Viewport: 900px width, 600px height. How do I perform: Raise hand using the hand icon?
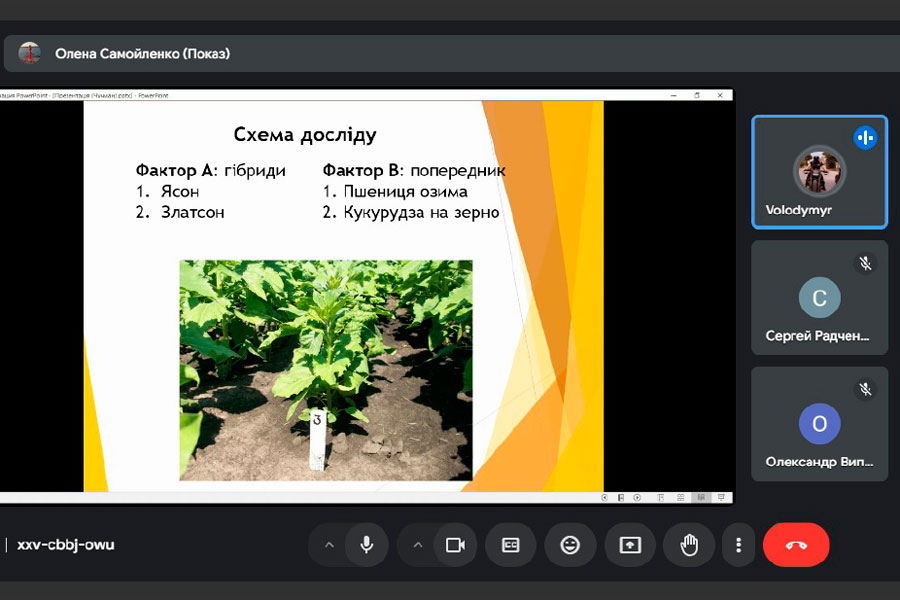point(689,545)
